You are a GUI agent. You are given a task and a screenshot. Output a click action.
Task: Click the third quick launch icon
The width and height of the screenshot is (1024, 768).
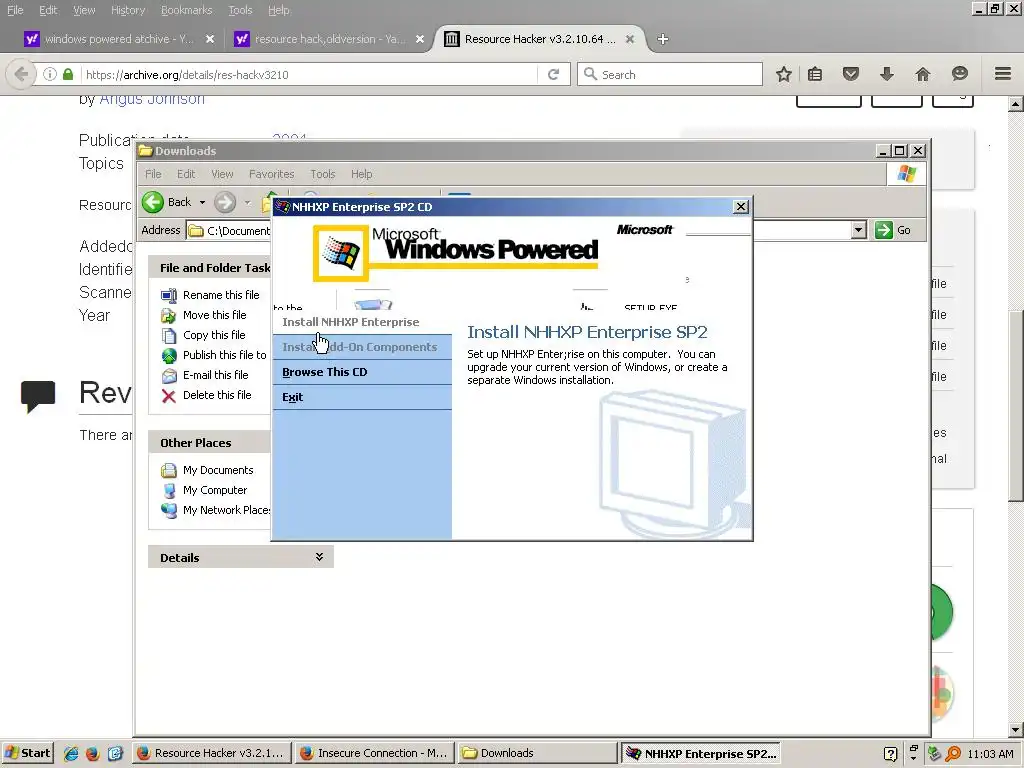115,754
